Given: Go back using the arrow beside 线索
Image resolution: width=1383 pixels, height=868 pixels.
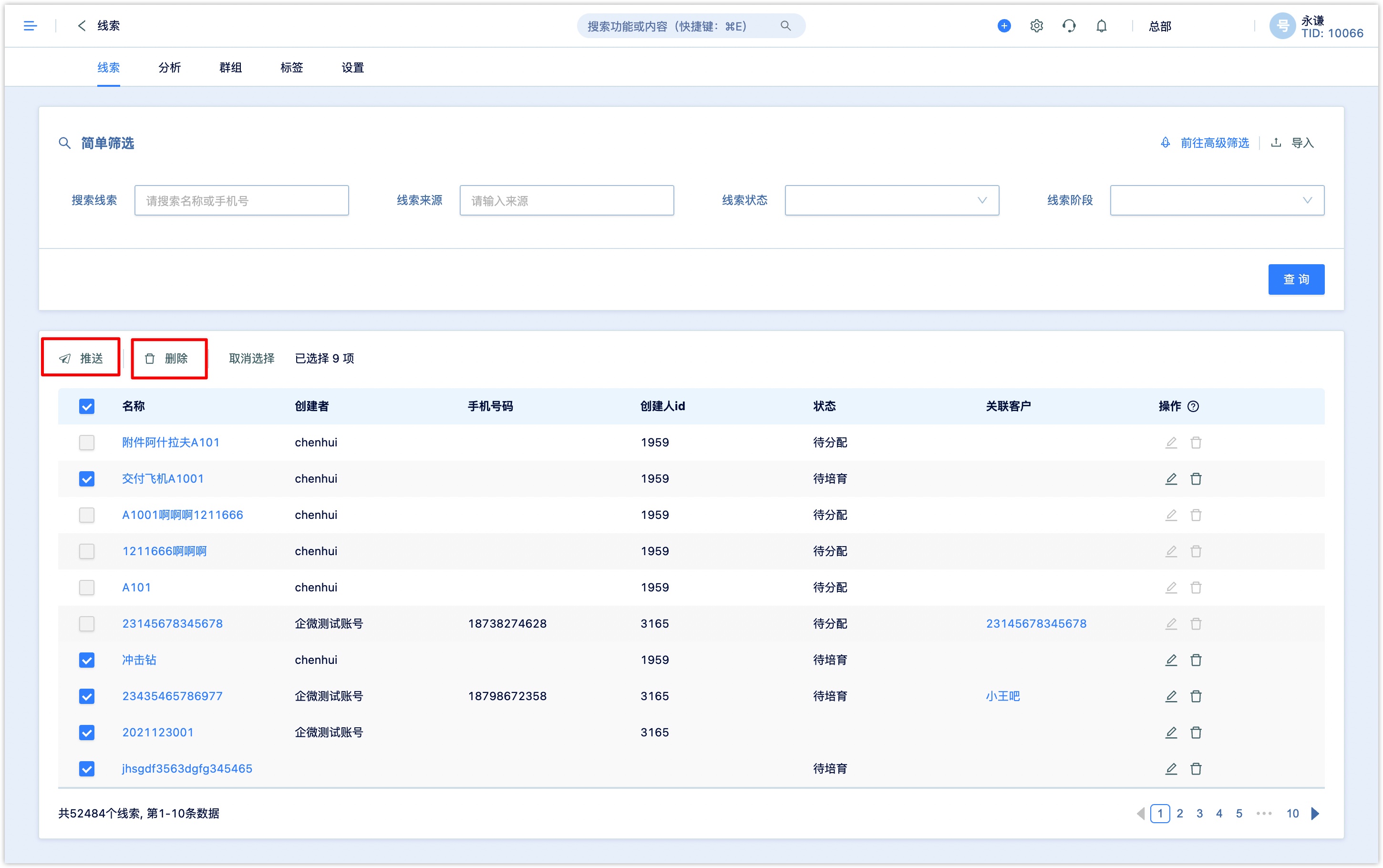Looking at the screenshot, I should (x=82, y=26).
